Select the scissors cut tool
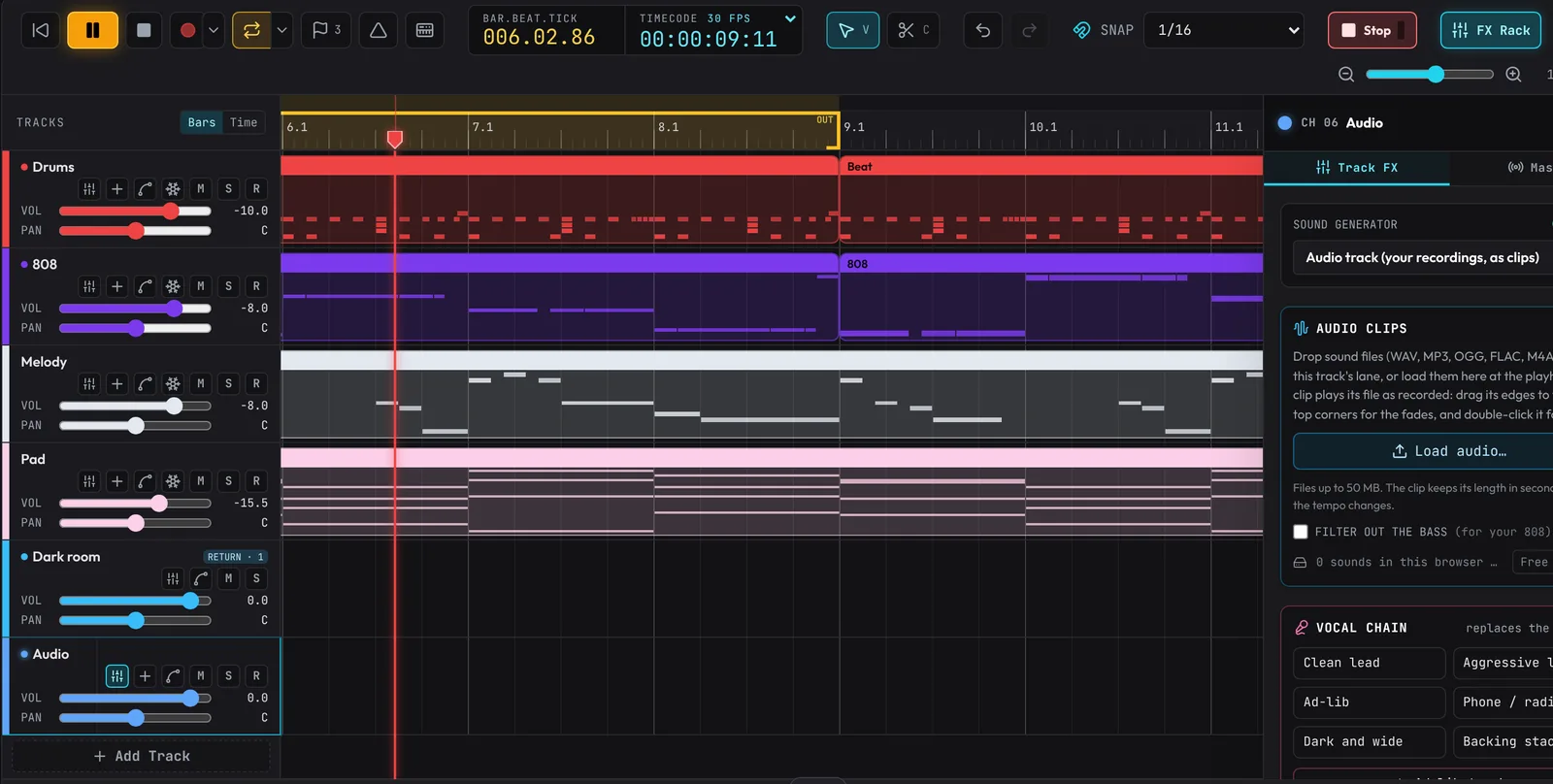 913,30
